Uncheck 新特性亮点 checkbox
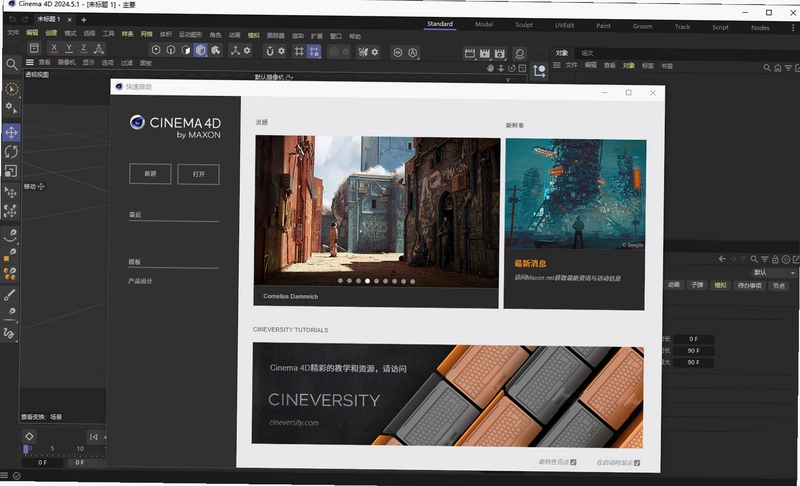The width and height of the screenshot is (800, 486). coord(573,462)
